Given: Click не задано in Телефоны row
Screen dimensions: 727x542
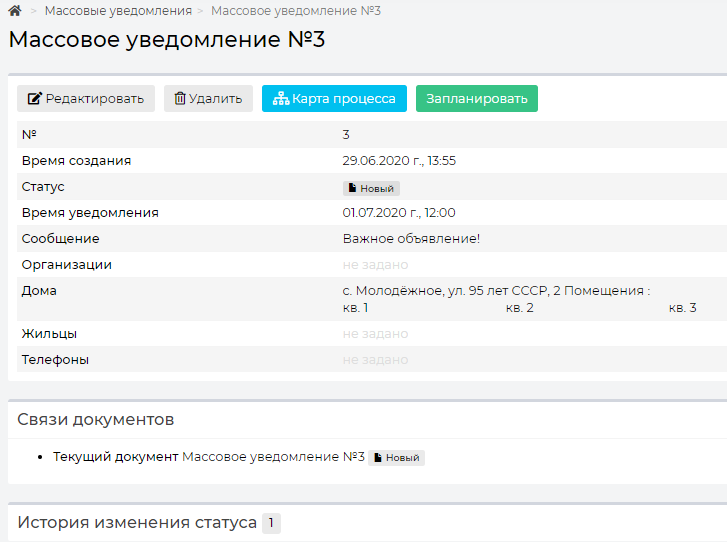Looking at the screenshot, I should tap(376, 360).
